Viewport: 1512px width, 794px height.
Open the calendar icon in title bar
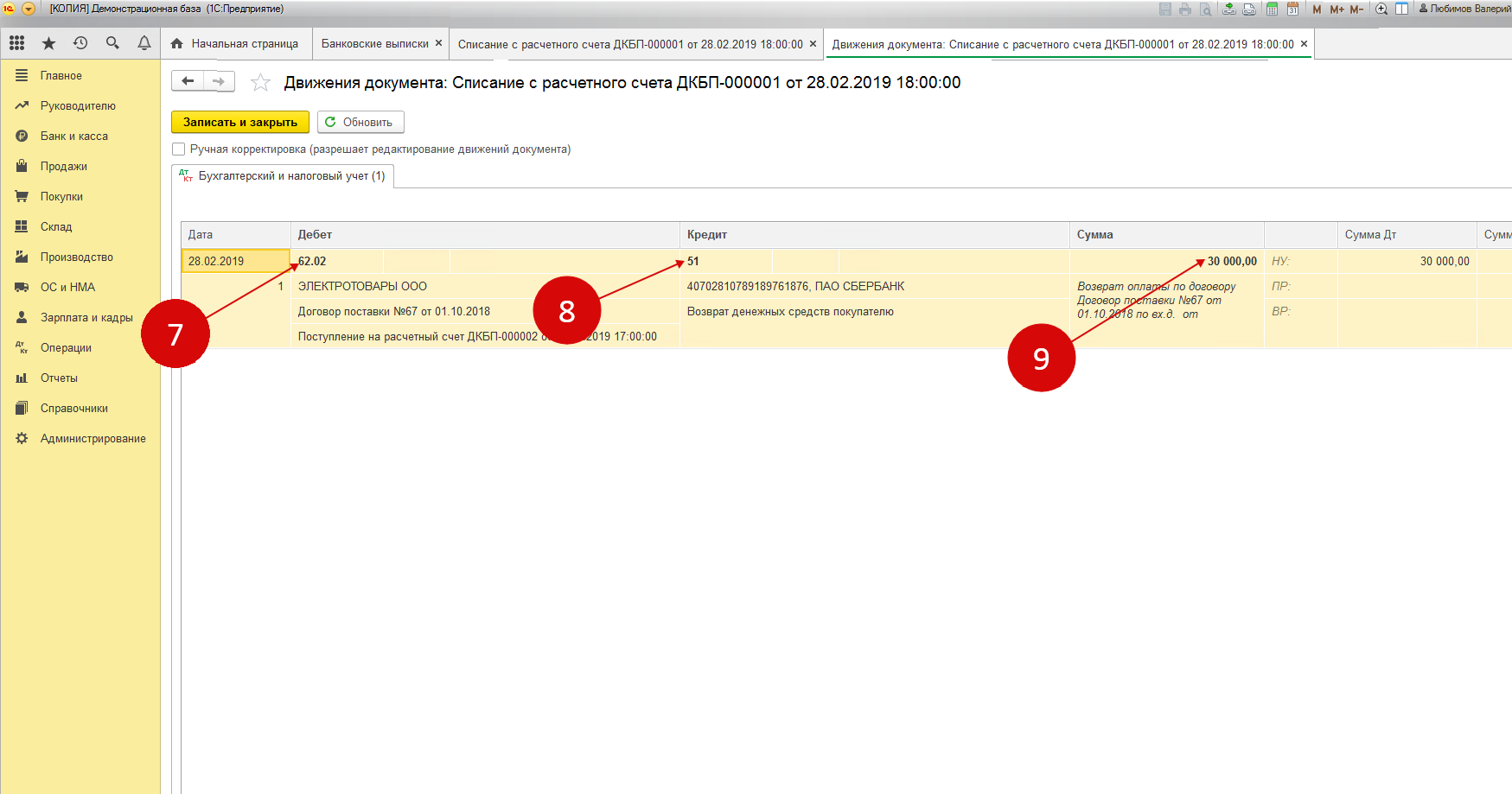click(x=1292, y=9)
